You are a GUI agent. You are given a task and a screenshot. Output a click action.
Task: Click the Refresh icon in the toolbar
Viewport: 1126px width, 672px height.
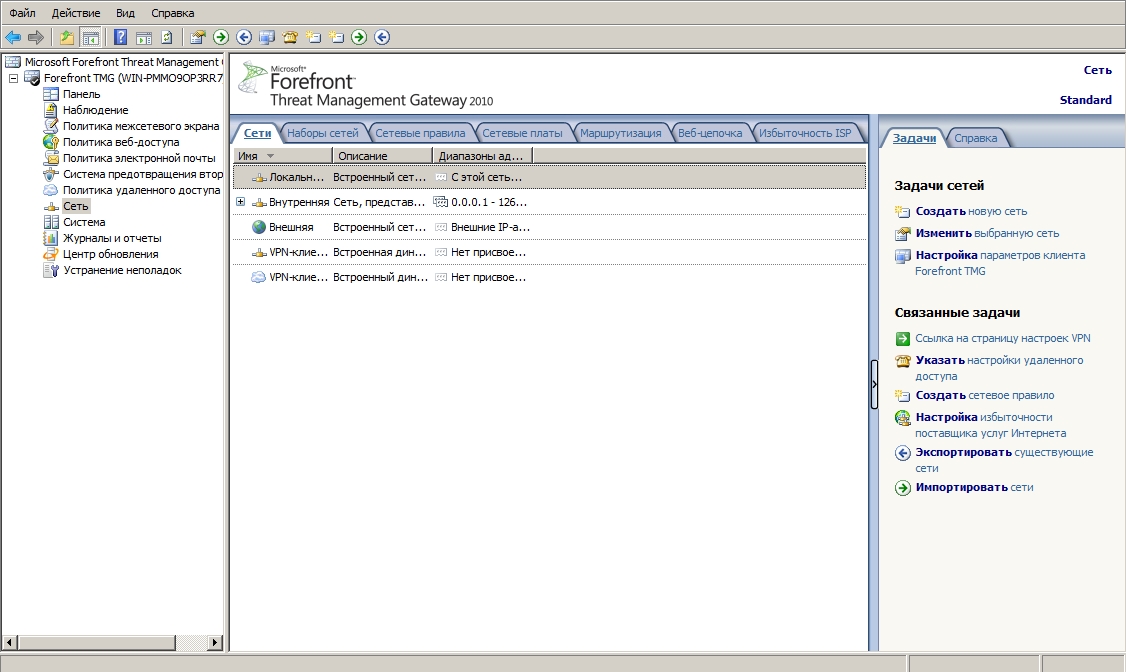click(x=166, y=37)
